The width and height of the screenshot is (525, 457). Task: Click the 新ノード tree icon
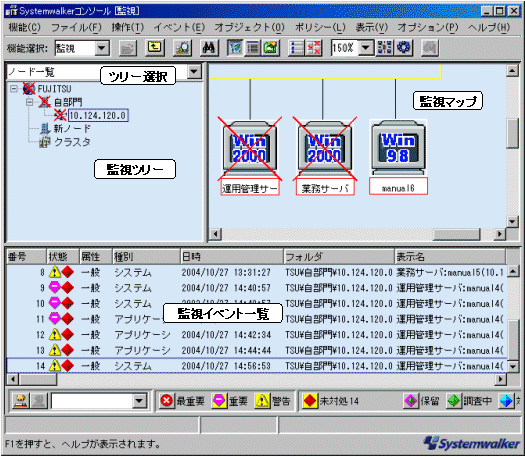pos(45,129)
